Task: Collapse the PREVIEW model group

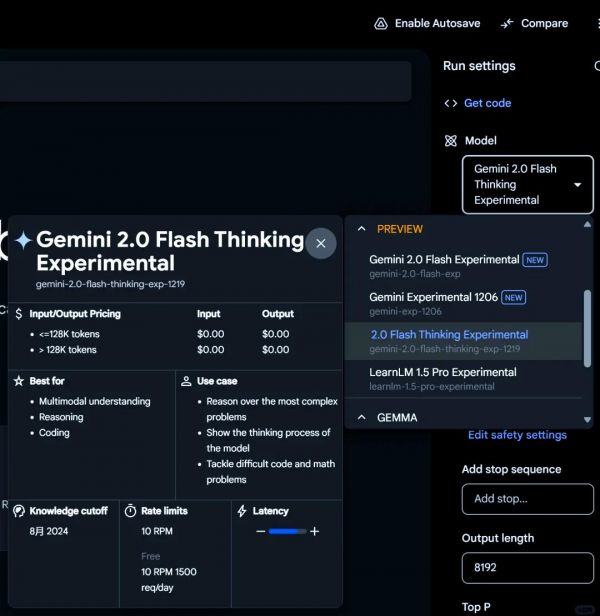Action: pos(361,229)
